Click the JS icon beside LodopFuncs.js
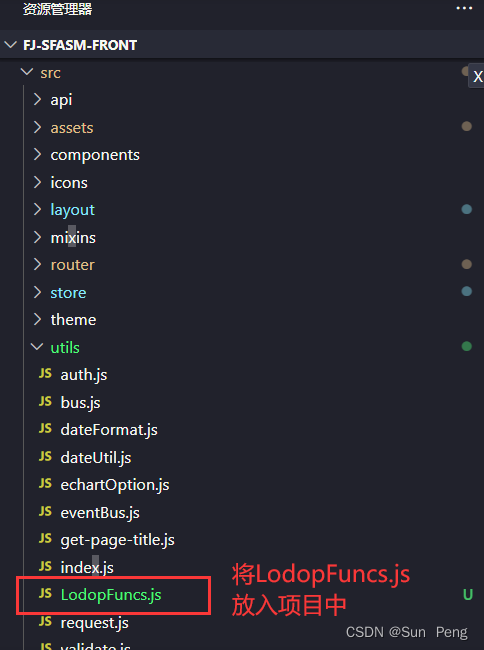484x650 pixels. pos(45,594)
